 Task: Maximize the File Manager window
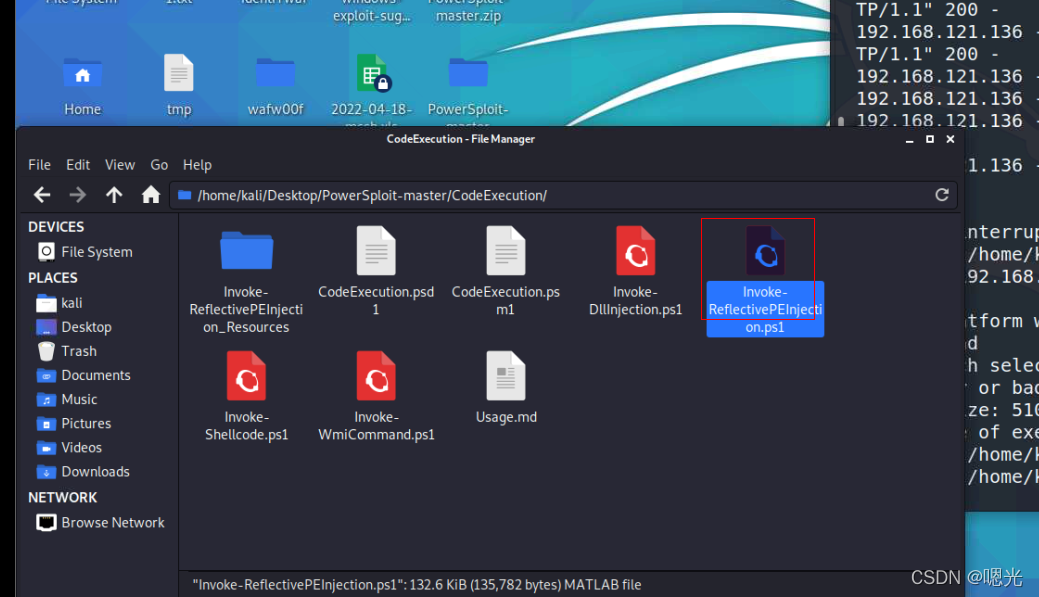930,139
